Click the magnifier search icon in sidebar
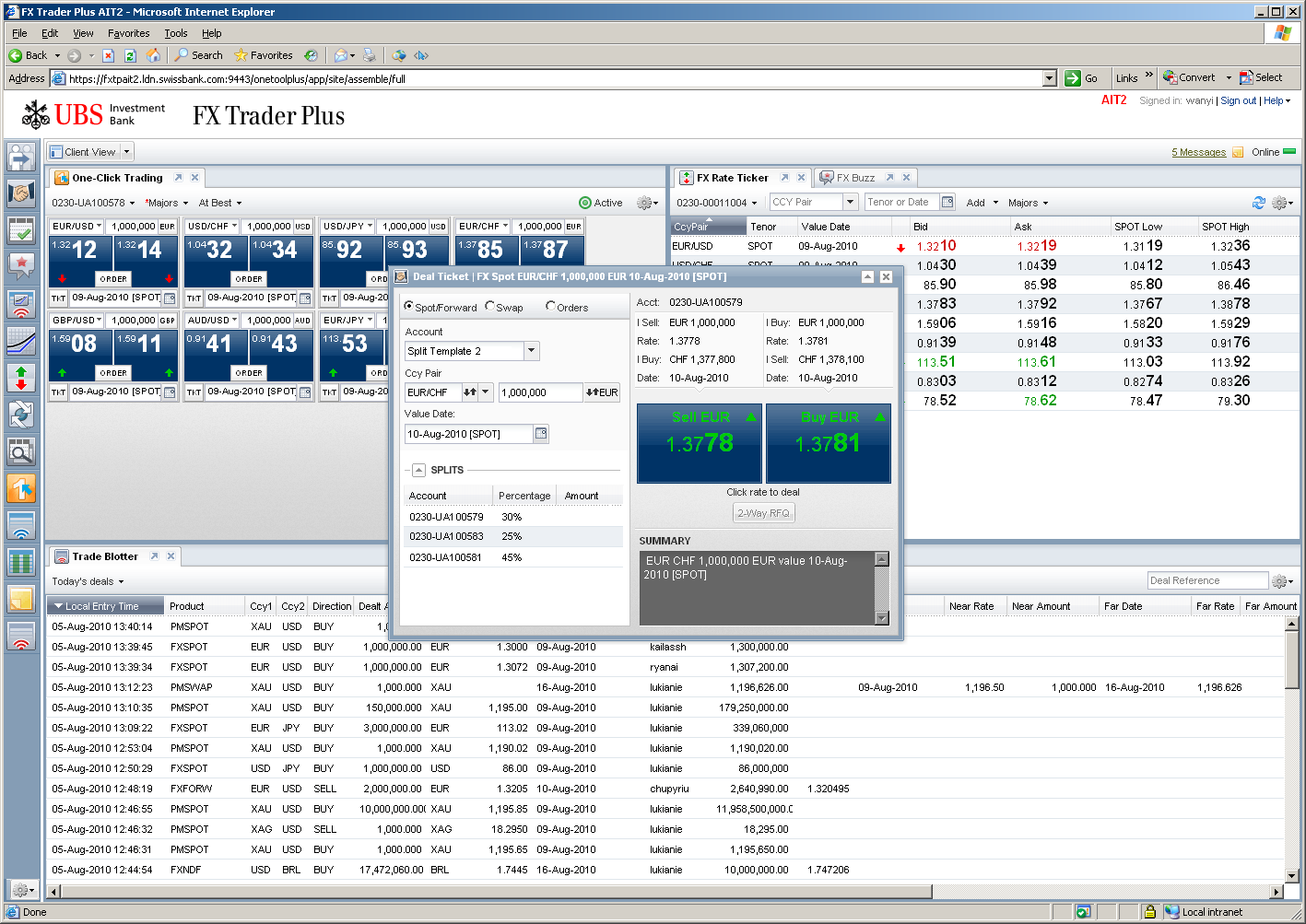 (x=21, y=451)
